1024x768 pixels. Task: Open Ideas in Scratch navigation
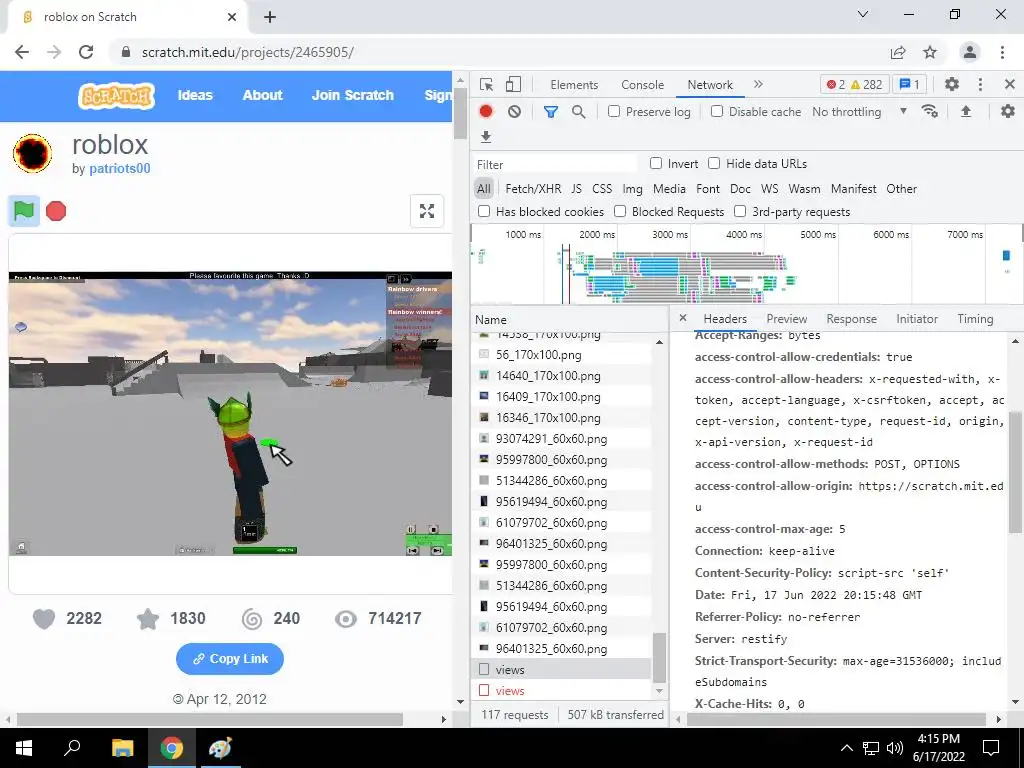pyautogui.click(x=195, y=95)
